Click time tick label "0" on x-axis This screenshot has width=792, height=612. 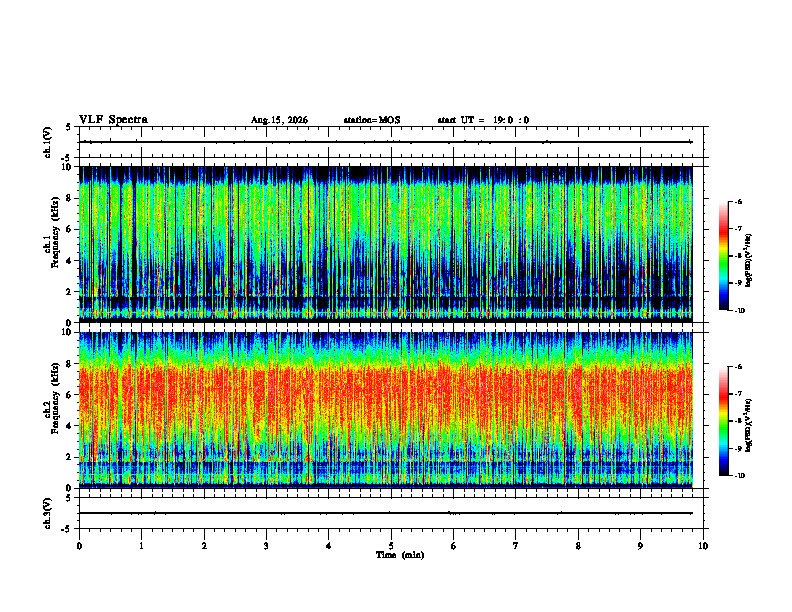(x=79, y=546)
